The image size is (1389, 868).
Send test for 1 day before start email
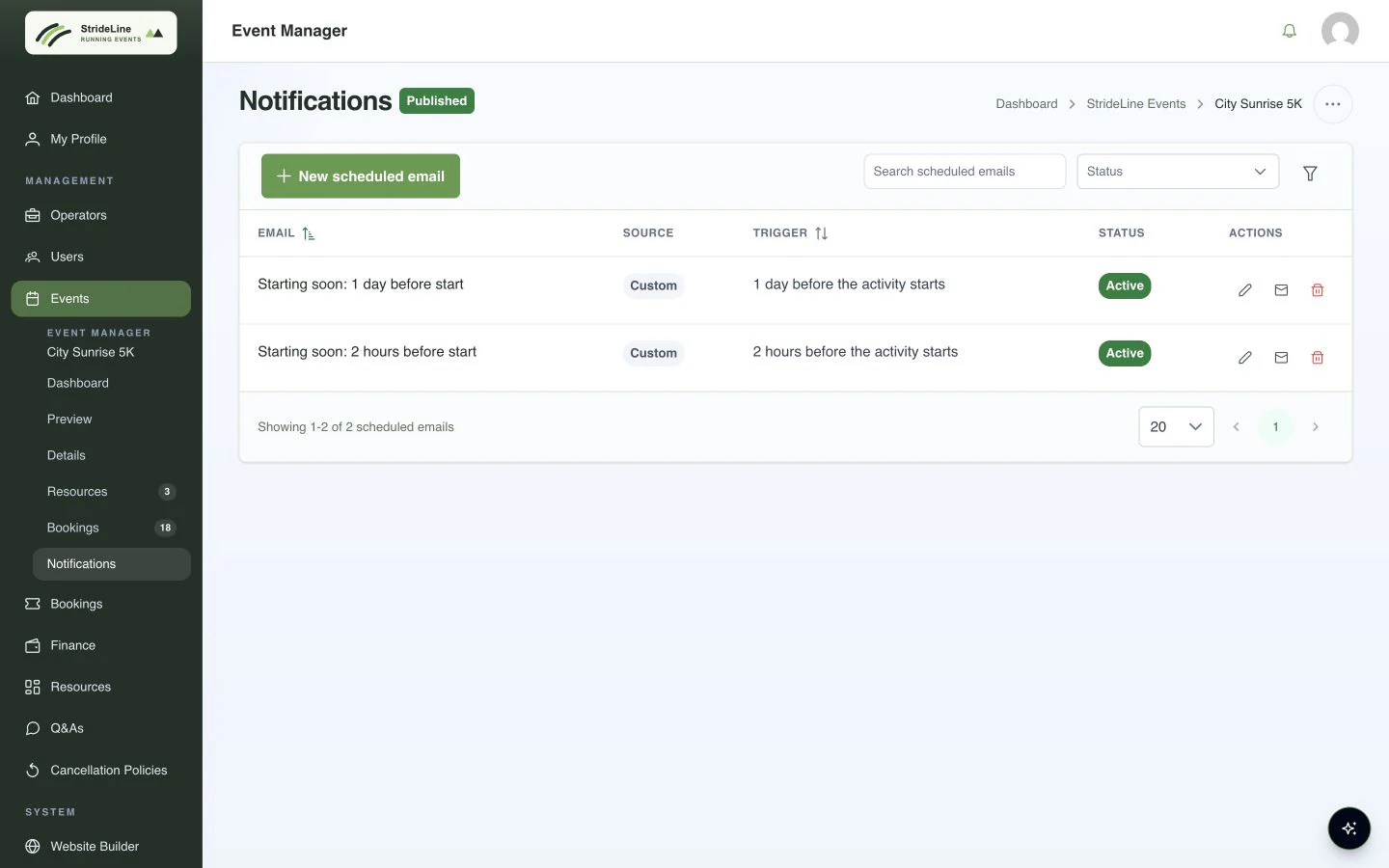[x=1281, y=290]
